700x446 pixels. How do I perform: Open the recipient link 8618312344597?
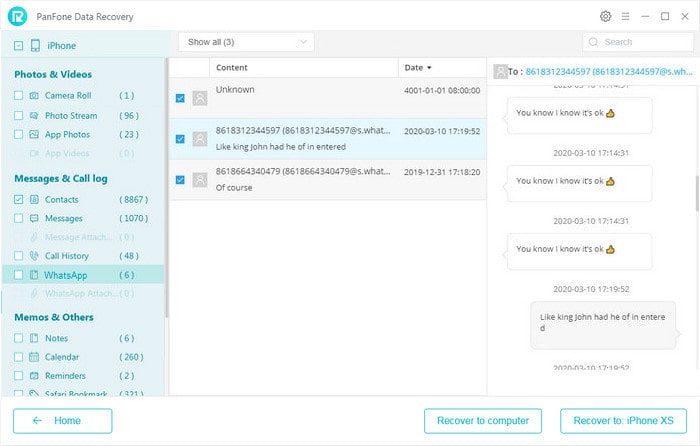pyautogui.click(x=609, y=71)
